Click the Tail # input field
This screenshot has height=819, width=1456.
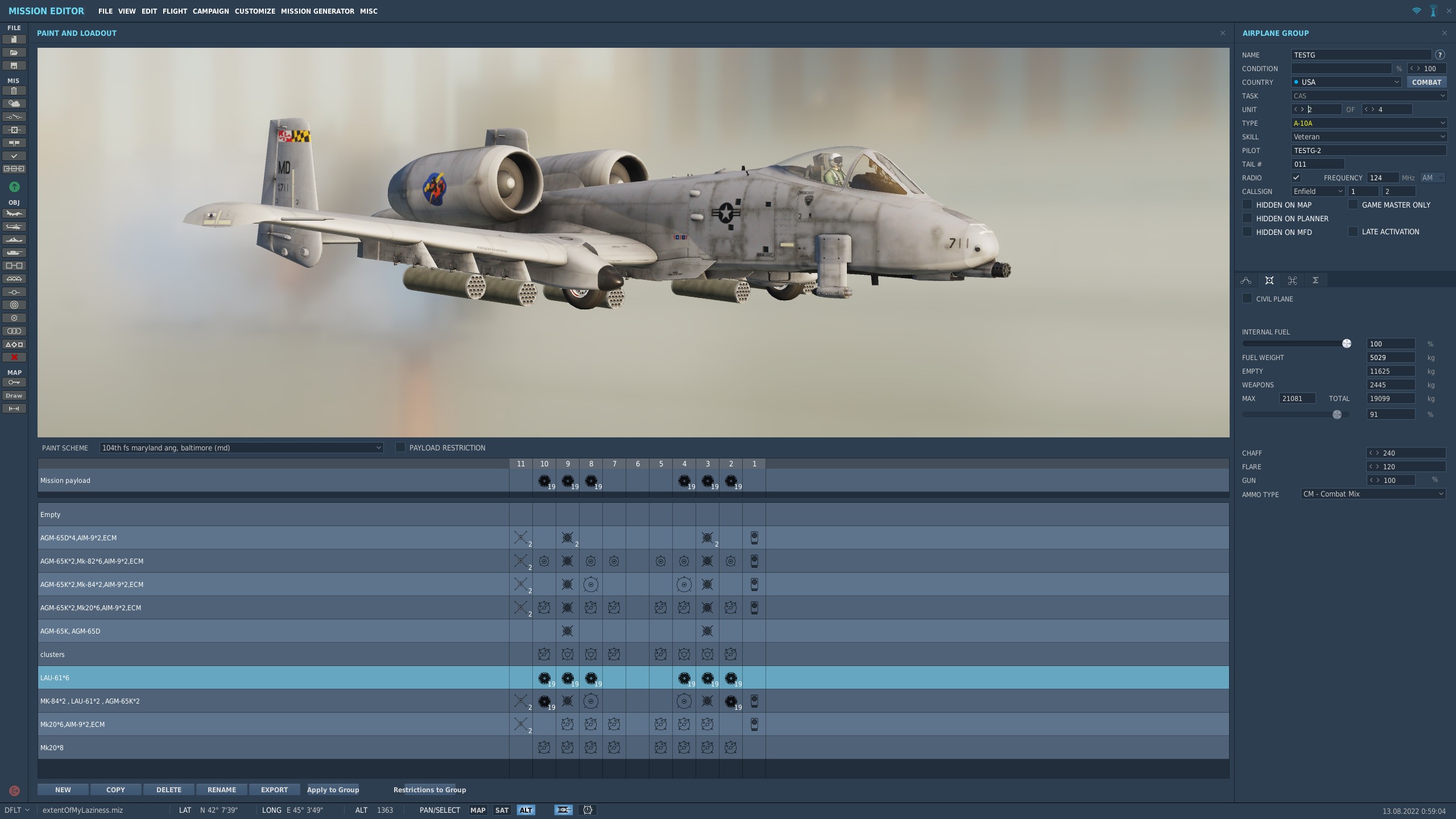[x=1318, y=164]
